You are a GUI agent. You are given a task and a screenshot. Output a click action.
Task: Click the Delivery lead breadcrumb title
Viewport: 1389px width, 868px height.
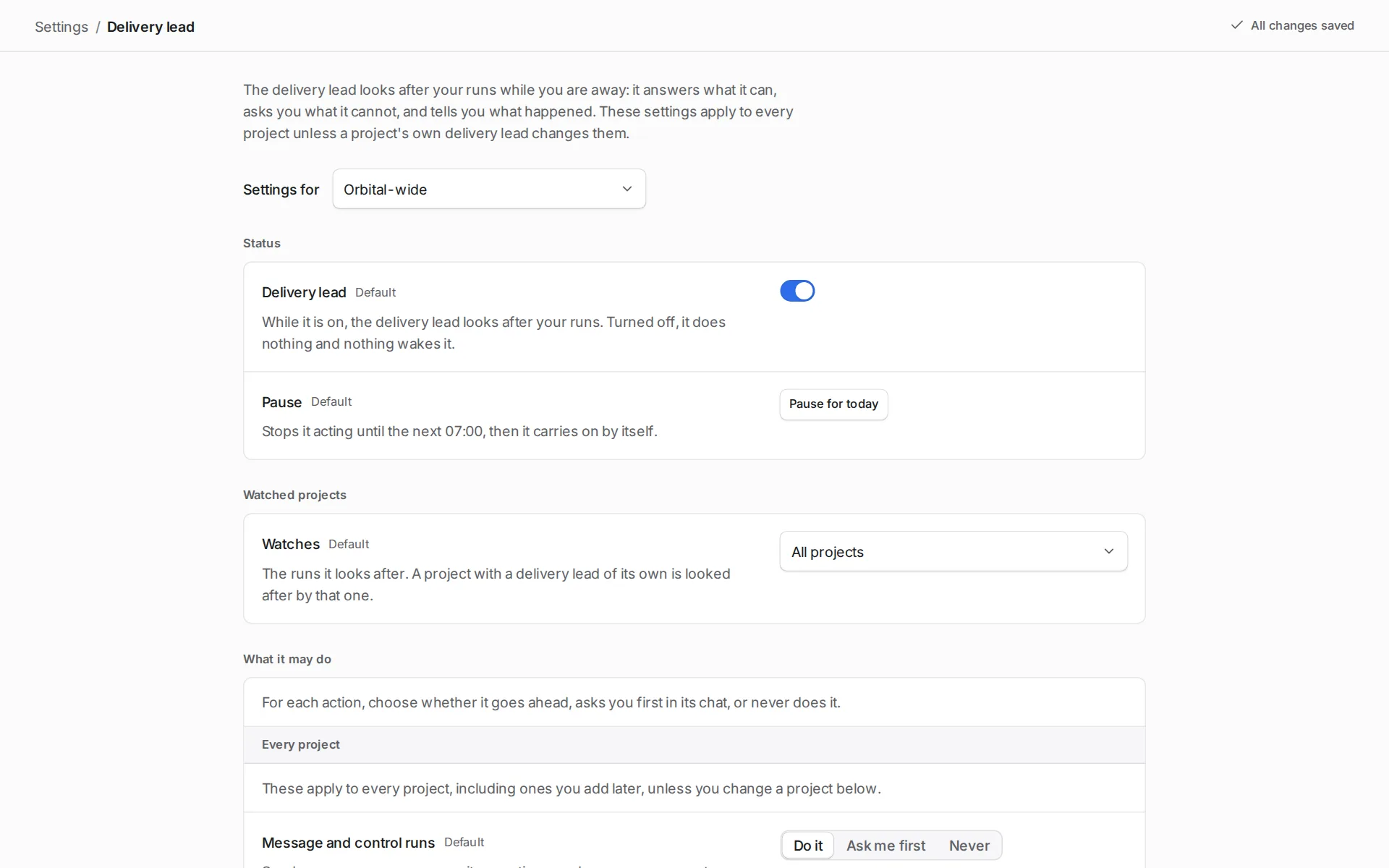(x=150, y=27)
